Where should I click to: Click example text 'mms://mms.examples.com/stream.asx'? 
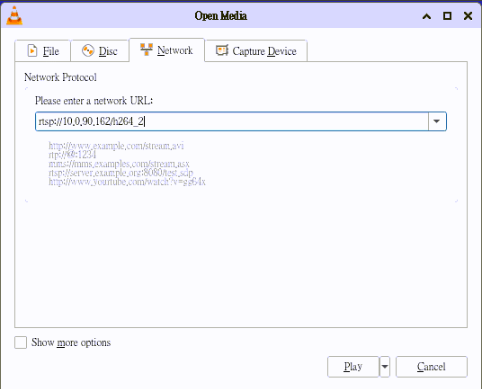pyautogui.click(x=119, y=164)
